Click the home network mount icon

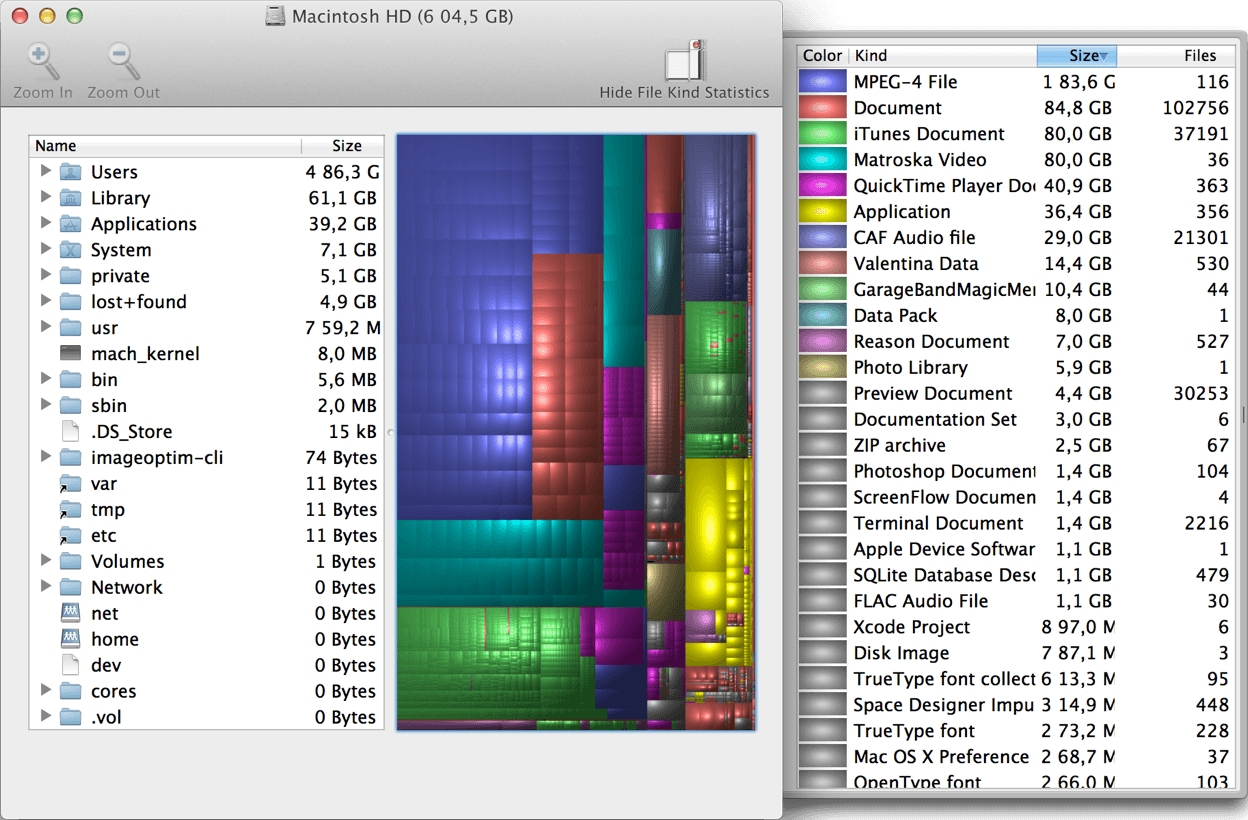tap(70, 640)
